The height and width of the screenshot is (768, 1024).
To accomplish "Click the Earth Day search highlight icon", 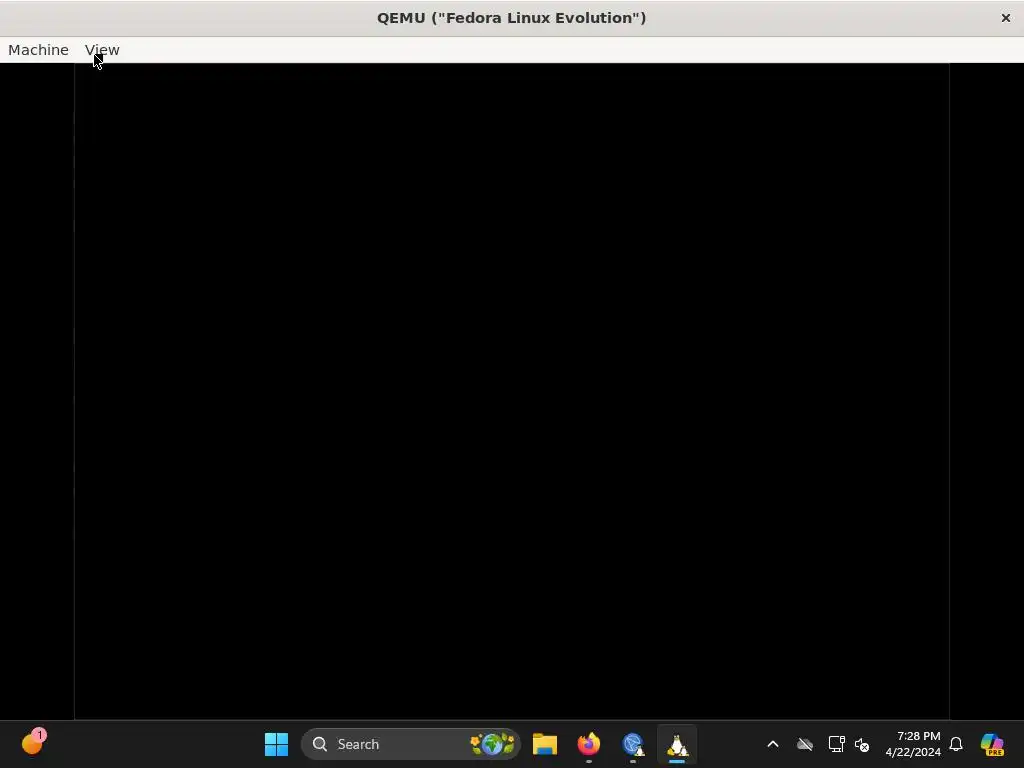I will [x=492, y=744].
